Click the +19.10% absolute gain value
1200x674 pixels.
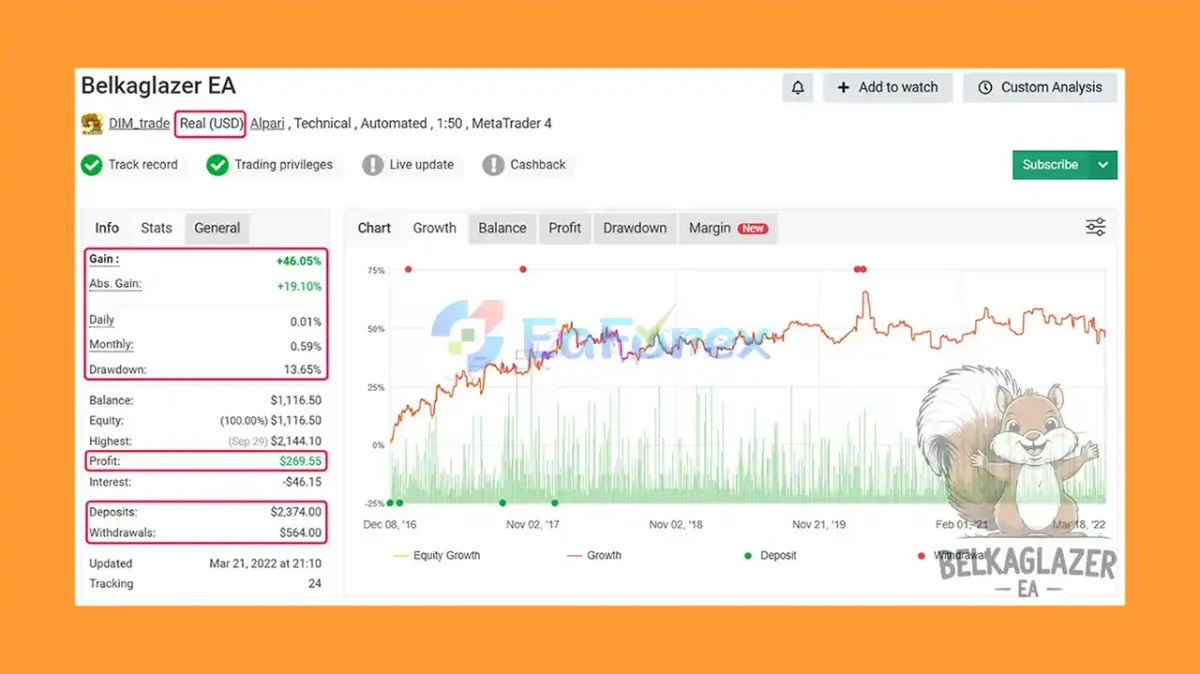coord(299,286)
